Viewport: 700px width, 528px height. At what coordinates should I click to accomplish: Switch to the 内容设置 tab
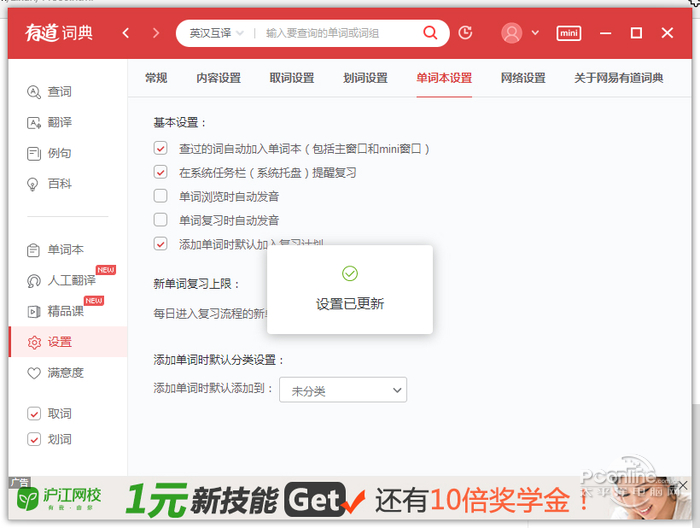point(219,78)
